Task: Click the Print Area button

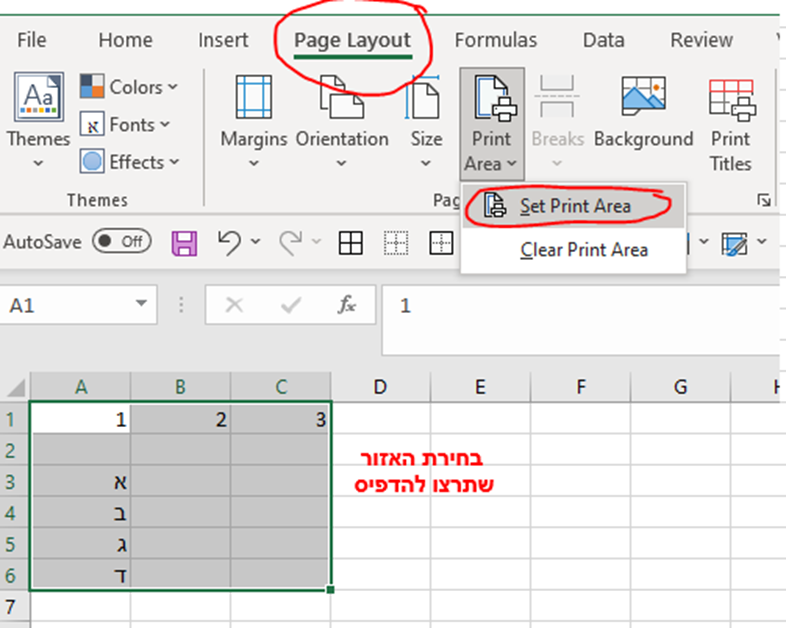Action: [491, 124]
